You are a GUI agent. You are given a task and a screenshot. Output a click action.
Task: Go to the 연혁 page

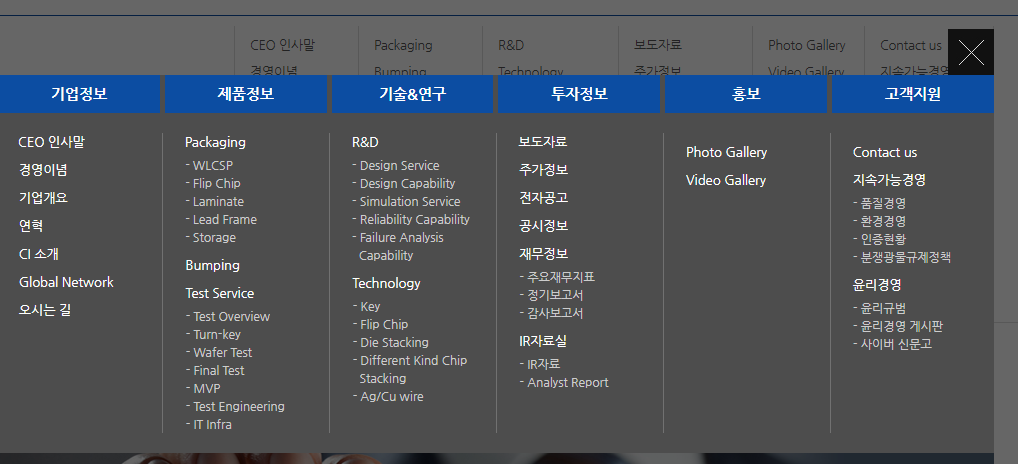(31, 226)
